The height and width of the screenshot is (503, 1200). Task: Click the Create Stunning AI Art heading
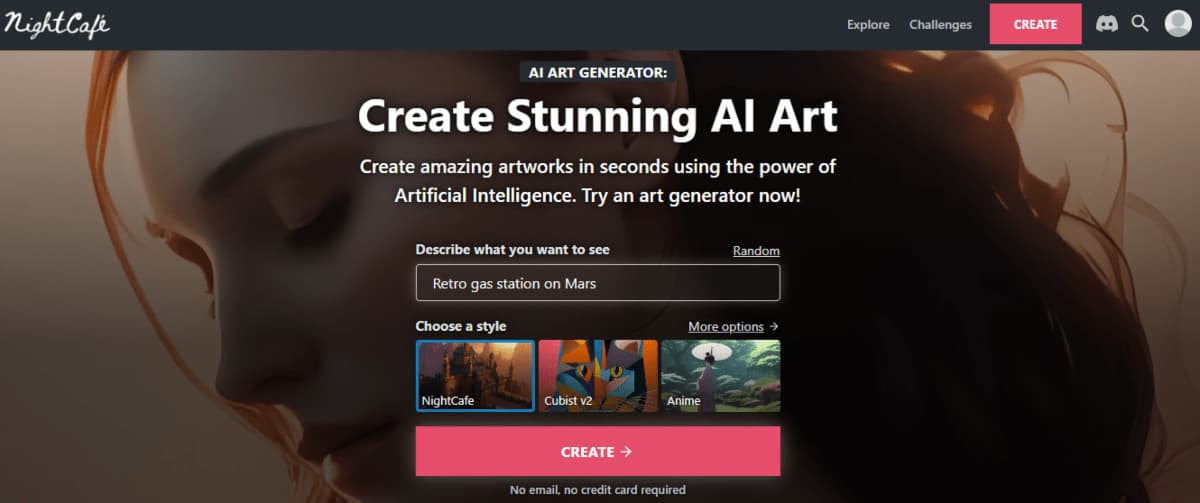click(x=598, y=117)
